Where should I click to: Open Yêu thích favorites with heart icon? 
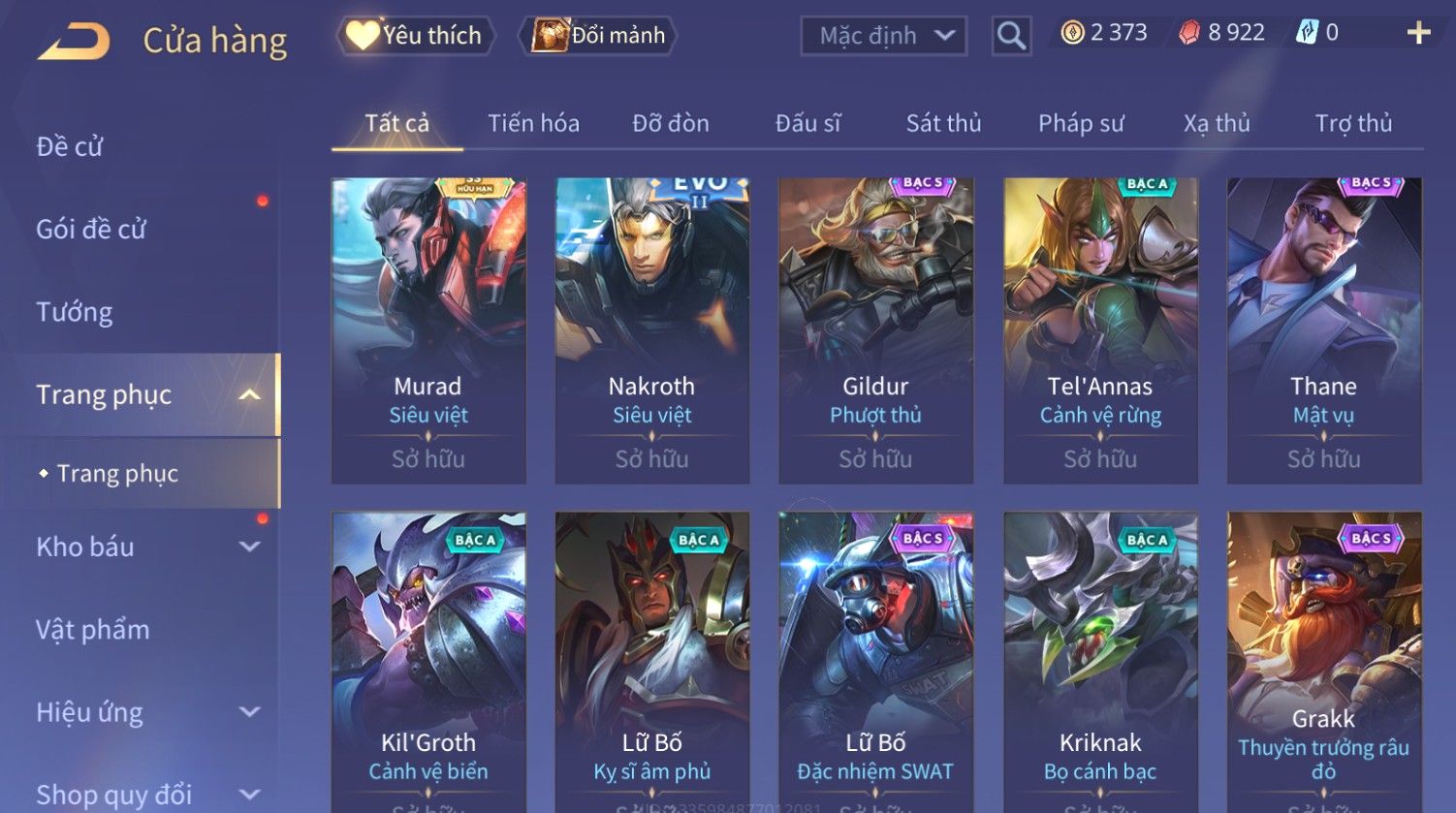[x=416, y=36]
